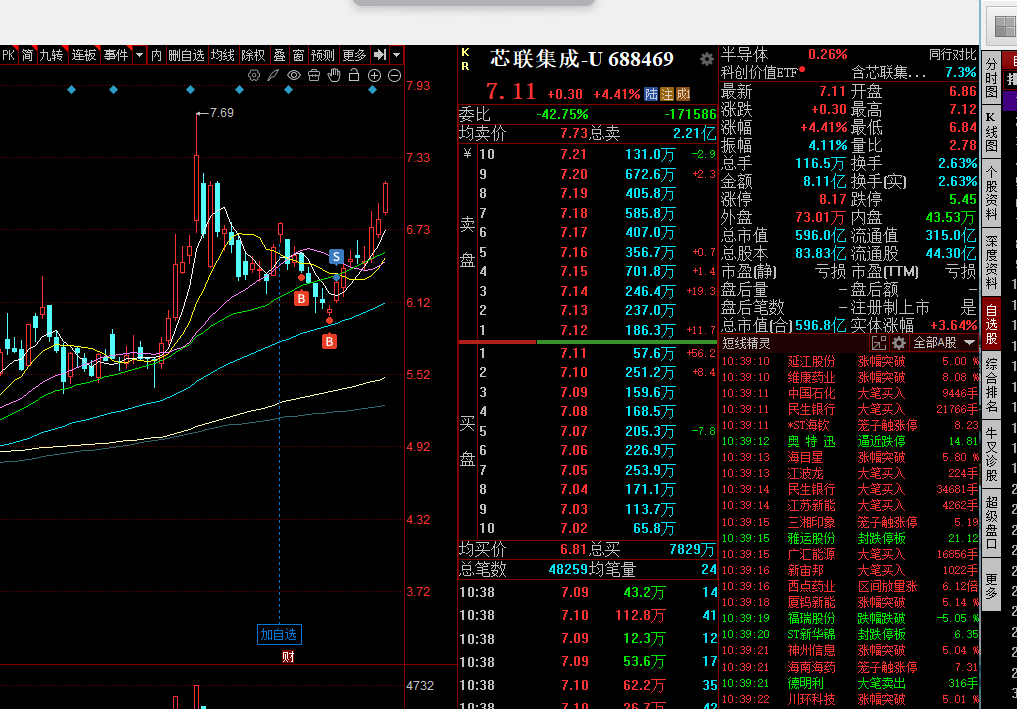Viewport: 1017px width, 709px height.
Task: Select the hand pan tool
Action: point(334,75)
